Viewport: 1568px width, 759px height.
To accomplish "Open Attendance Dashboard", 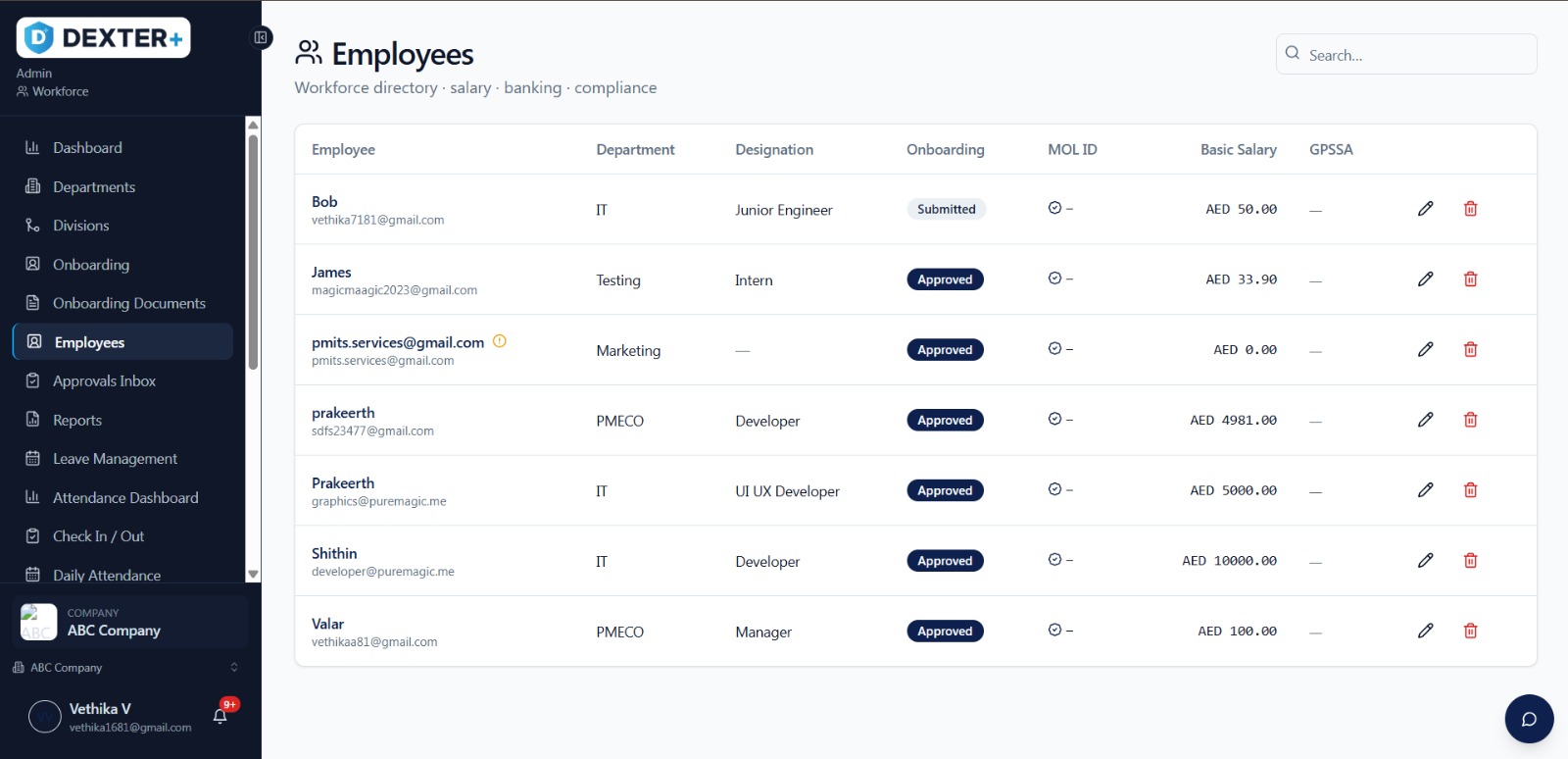I will click(122, 497).
